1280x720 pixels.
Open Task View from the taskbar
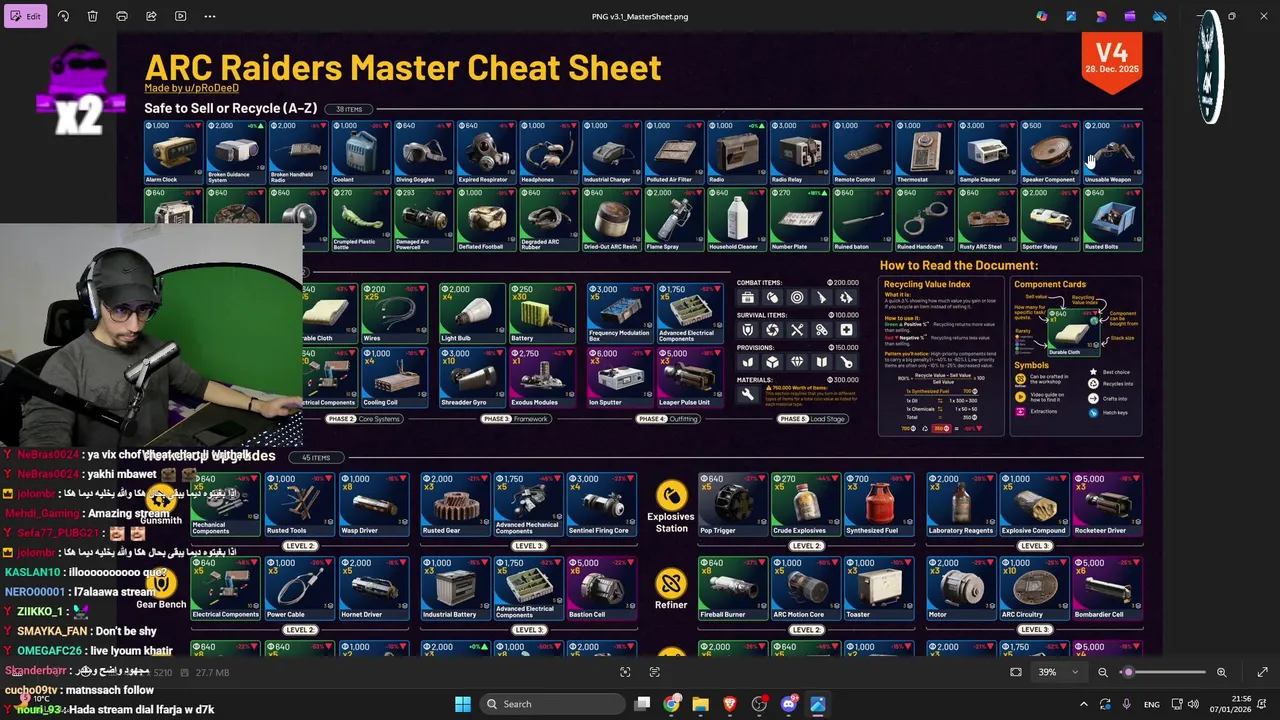coord(643,704)
